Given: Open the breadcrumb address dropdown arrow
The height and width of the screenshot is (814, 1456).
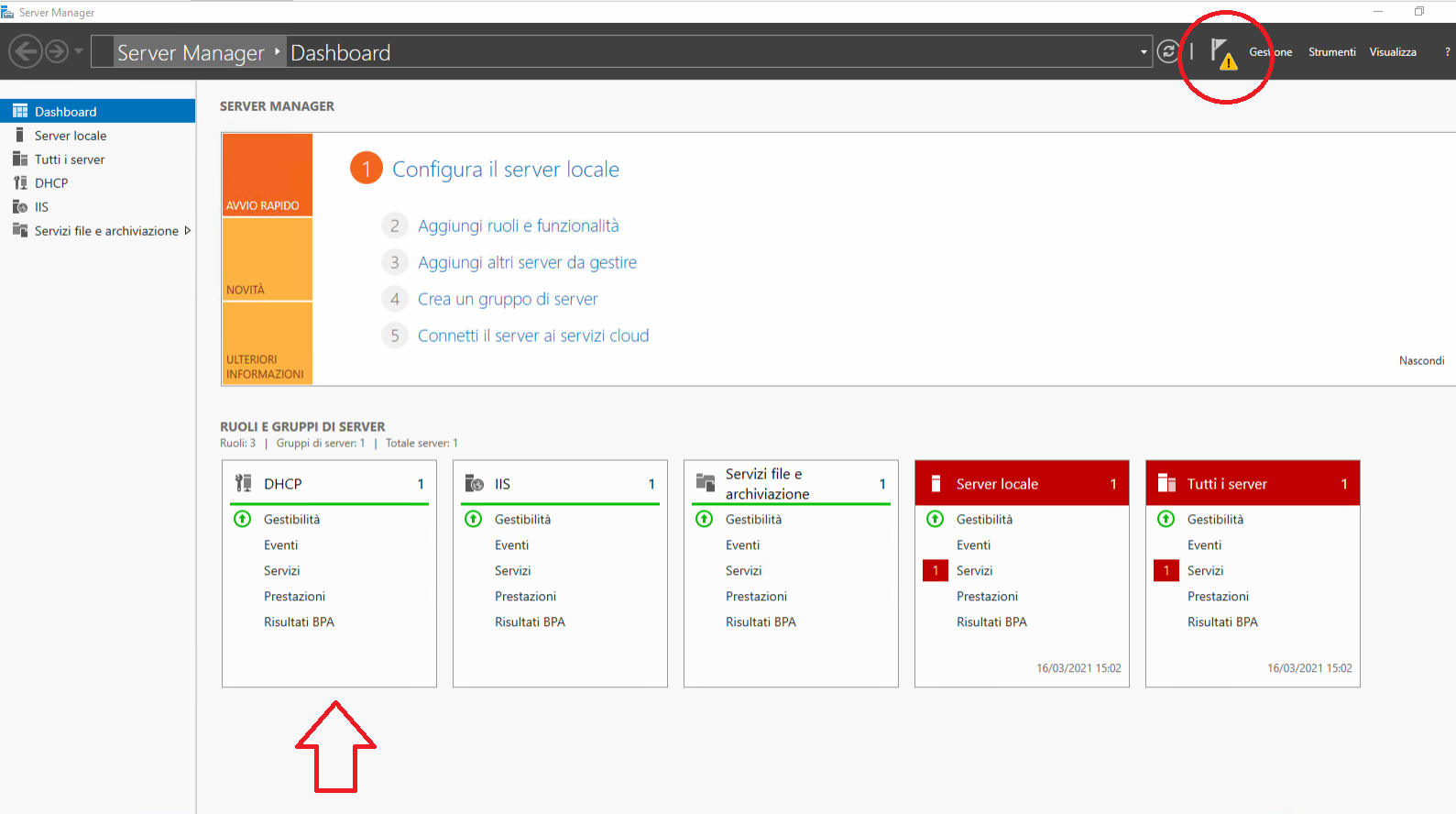Looking at the screenshot, I should click(x=1144, y=52).
